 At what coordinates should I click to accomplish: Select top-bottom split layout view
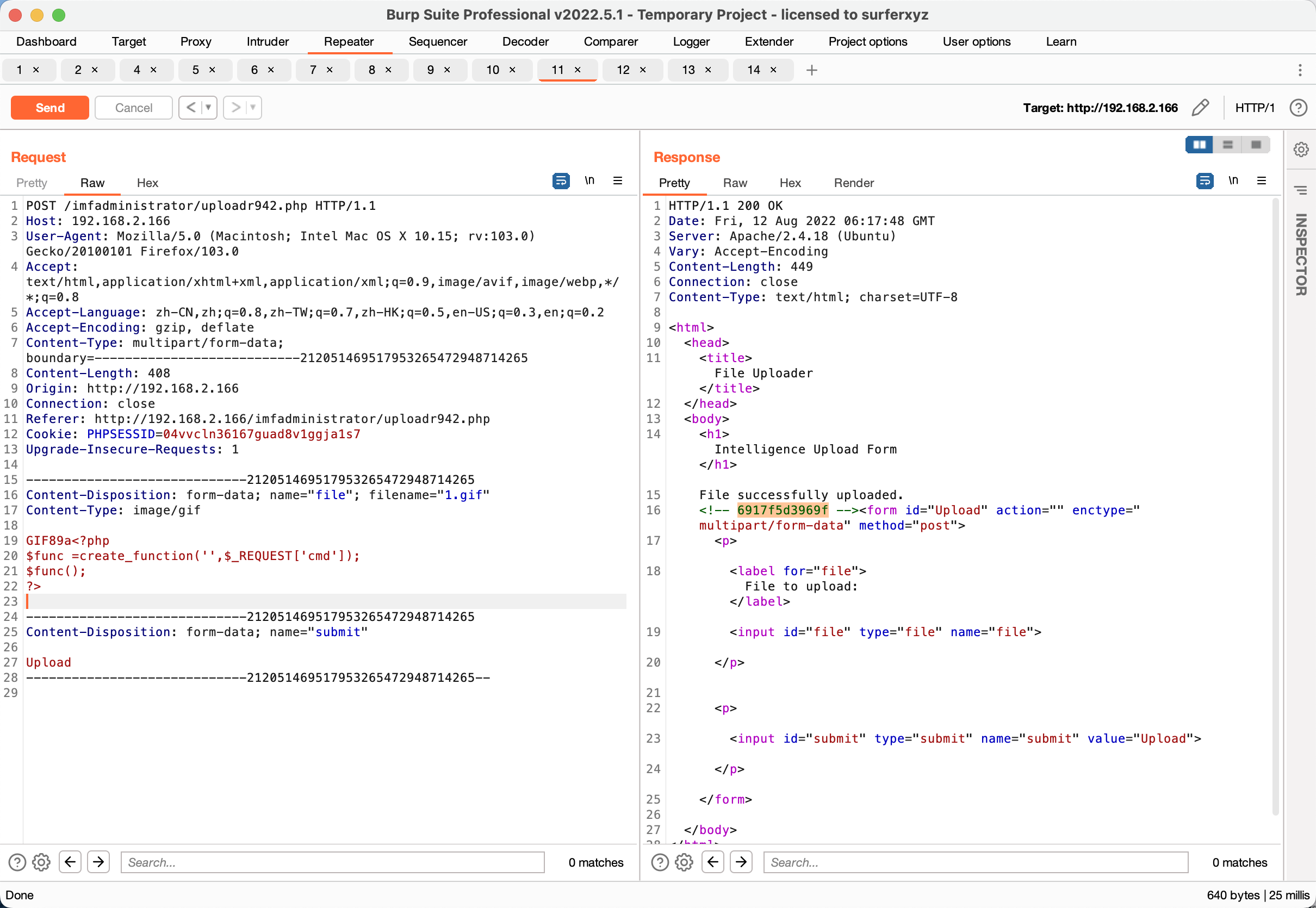[x=1228, y=145]
